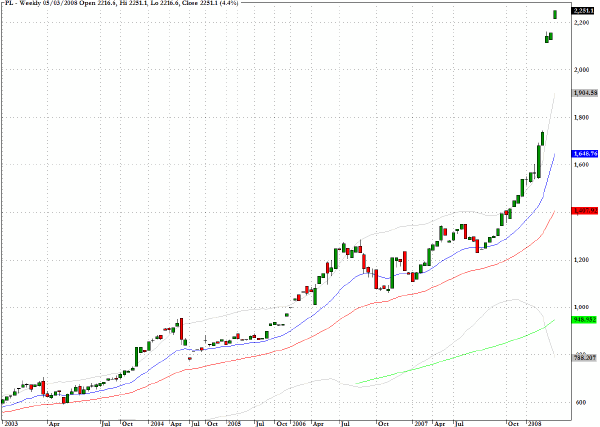Select the black 2,251.1 last price label
Screen dimensions: 600x427
point(584,11)
